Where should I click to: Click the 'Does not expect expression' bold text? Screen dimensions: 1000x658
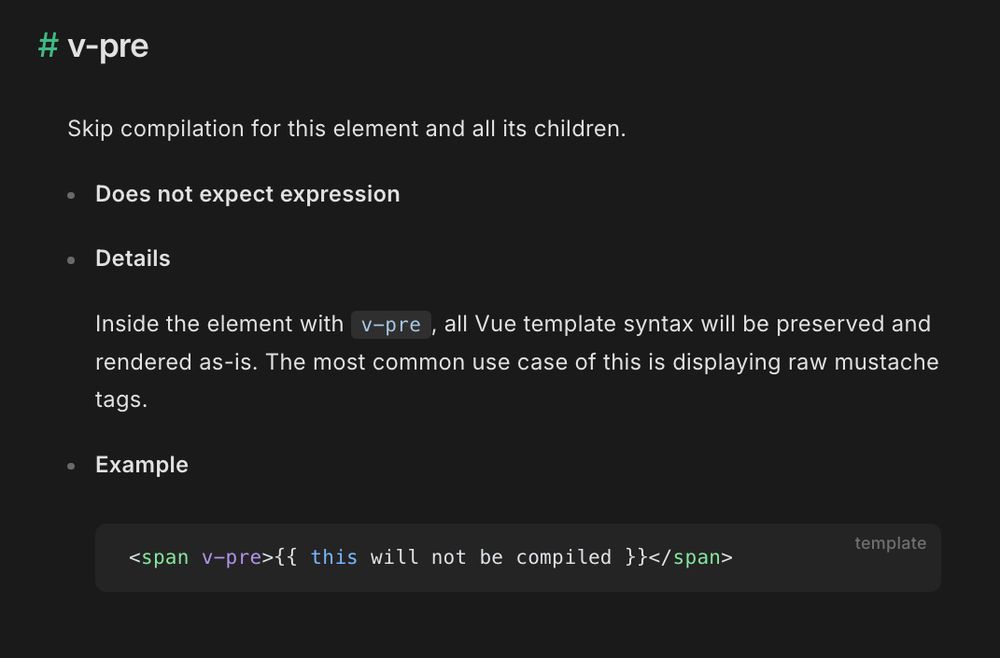(247, 194)
